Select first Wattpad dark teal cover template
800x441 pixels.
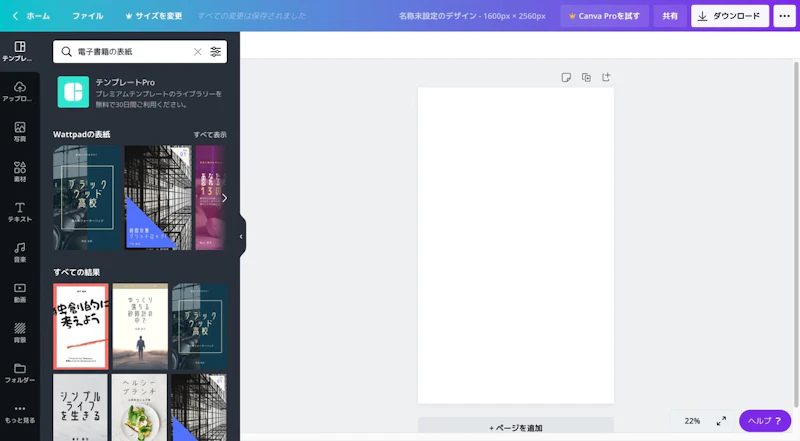coord(87,198)
